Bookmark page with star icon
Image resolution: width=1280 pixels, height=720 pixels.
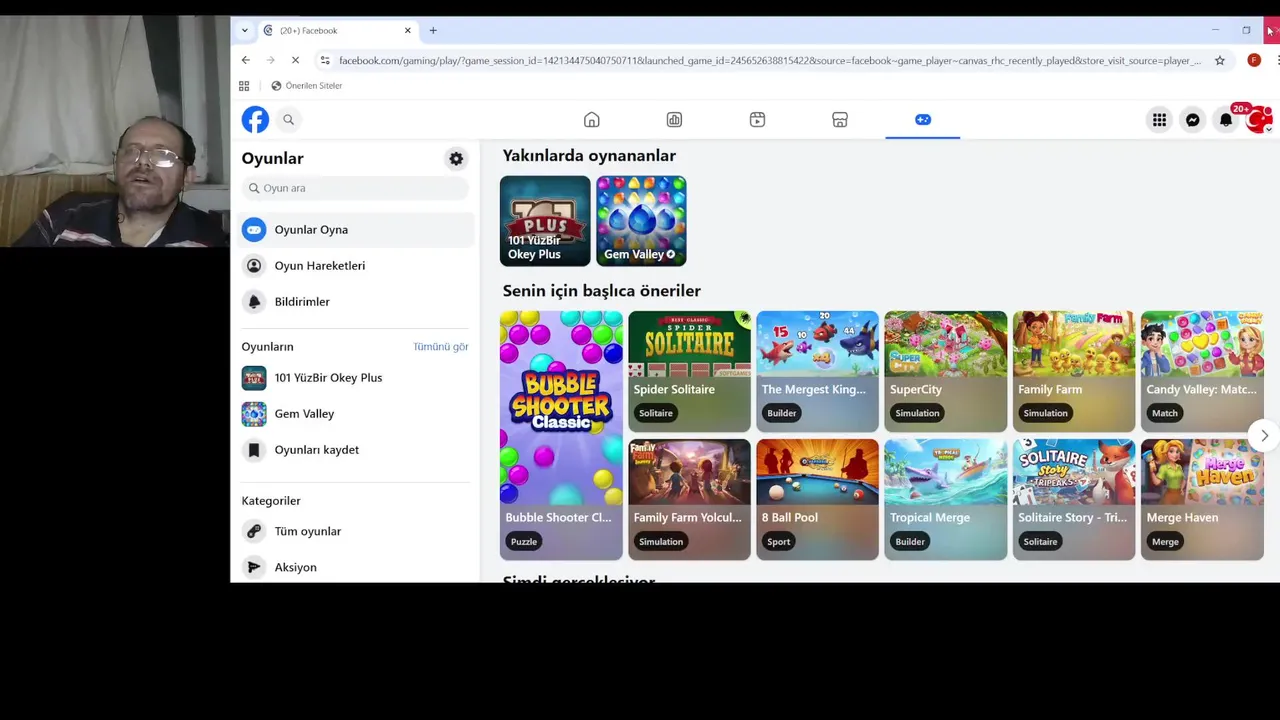(x=1220, y=60)
